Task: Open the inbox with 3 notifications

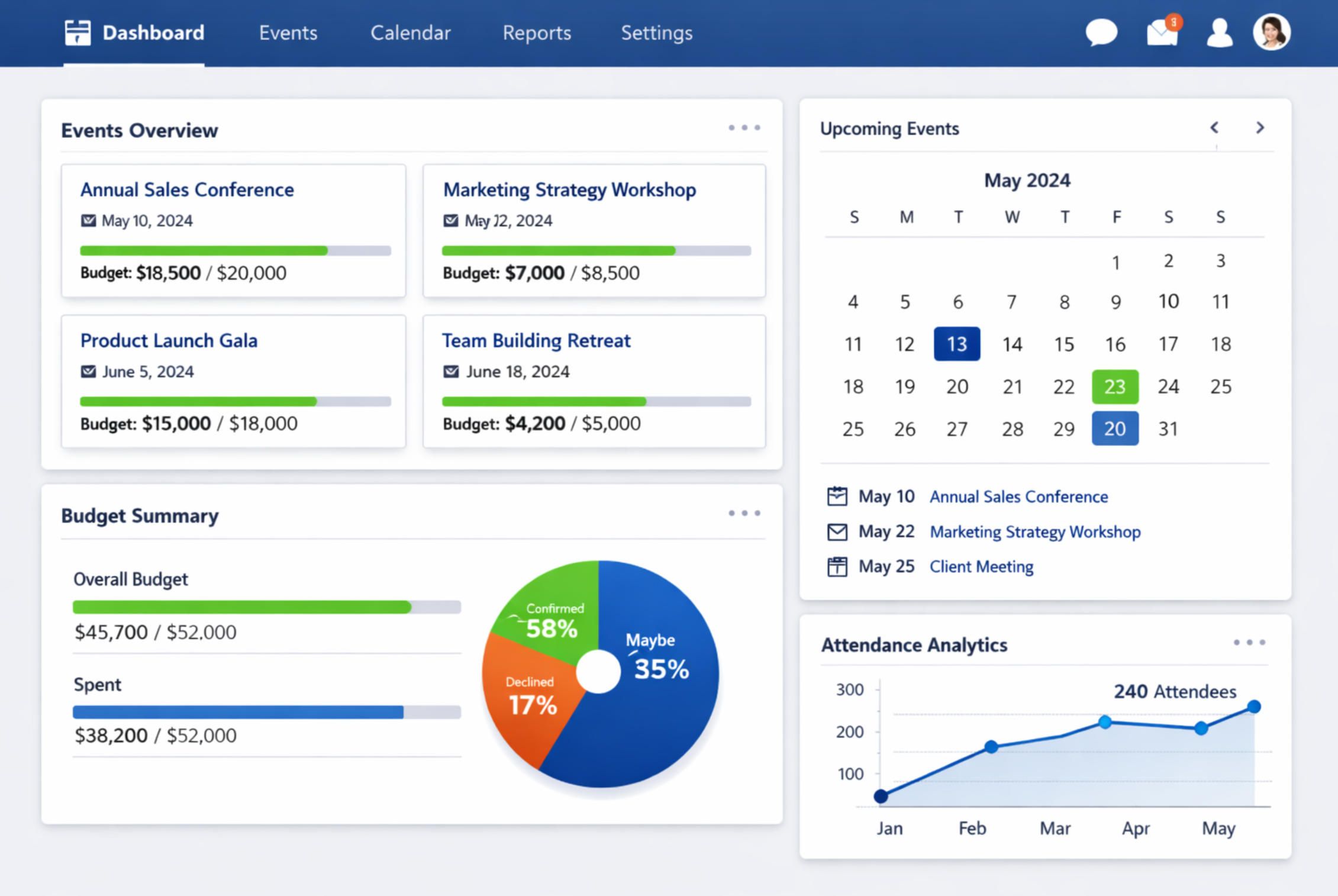Action: tap(1162, 34)
